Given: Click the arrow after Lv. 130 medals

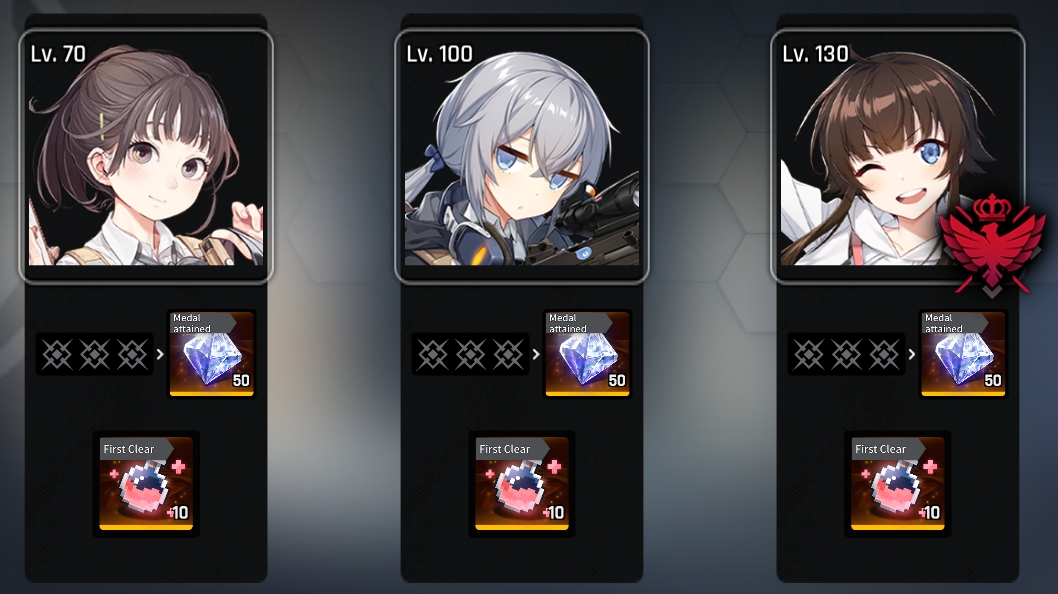Looking at the screenshot, I should pos(912,354).
